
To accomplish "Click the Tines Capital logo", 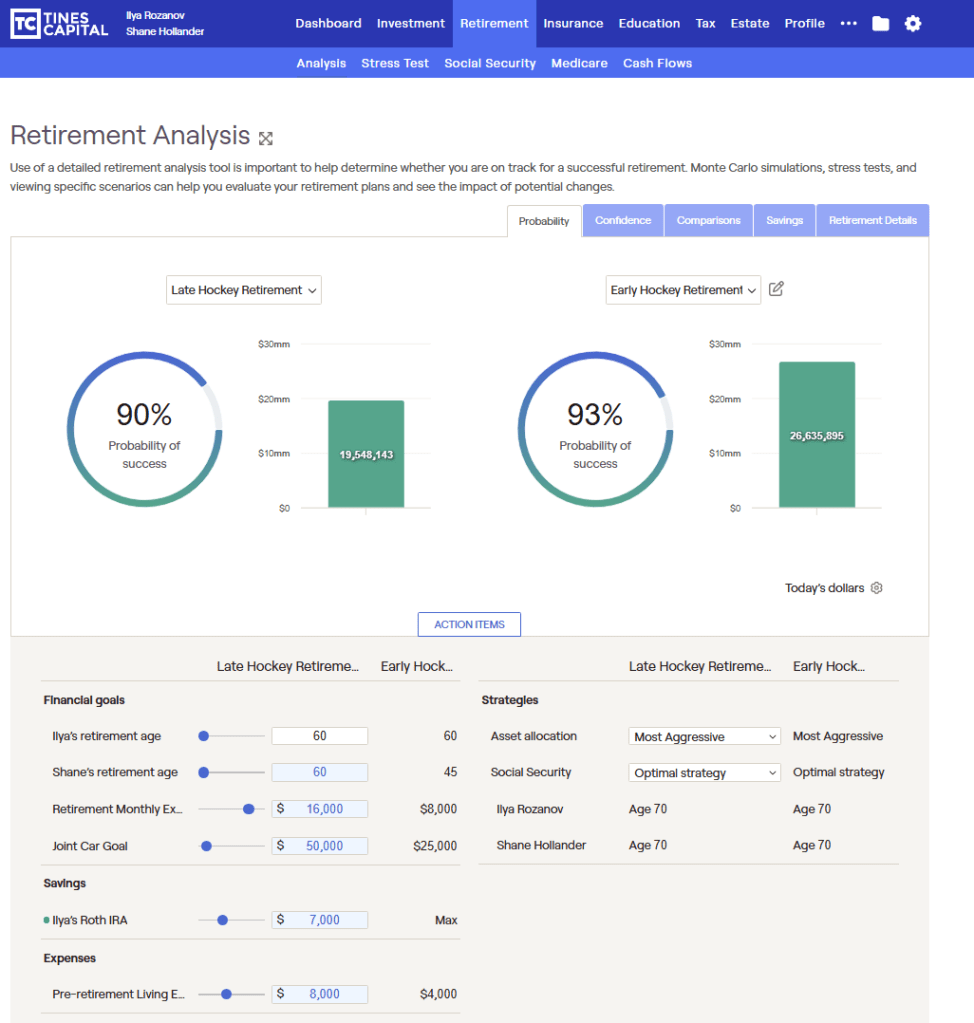I will click(59, 24).
